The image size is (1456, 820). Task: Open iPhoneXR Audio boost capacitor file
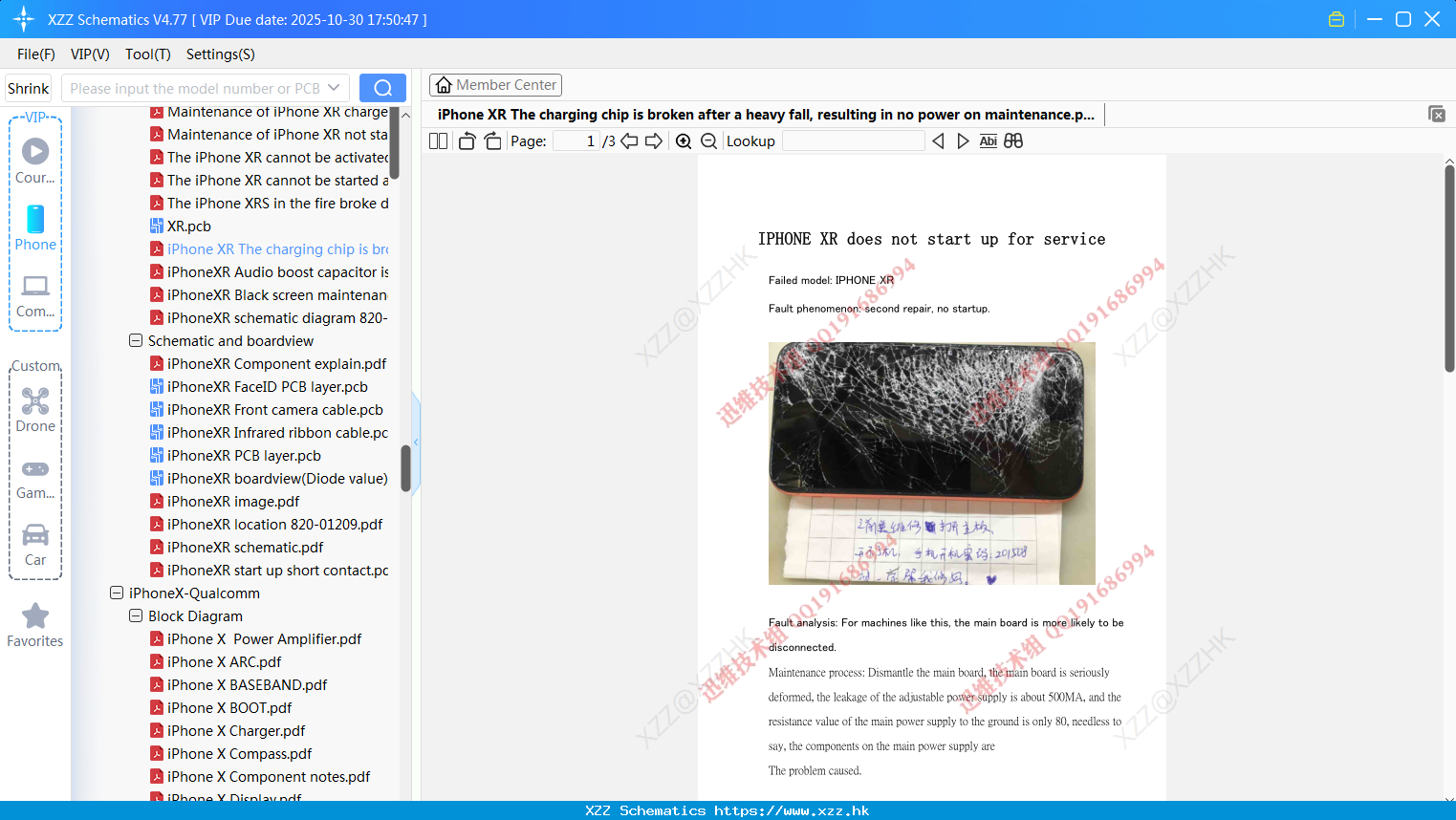coord(269,272)
